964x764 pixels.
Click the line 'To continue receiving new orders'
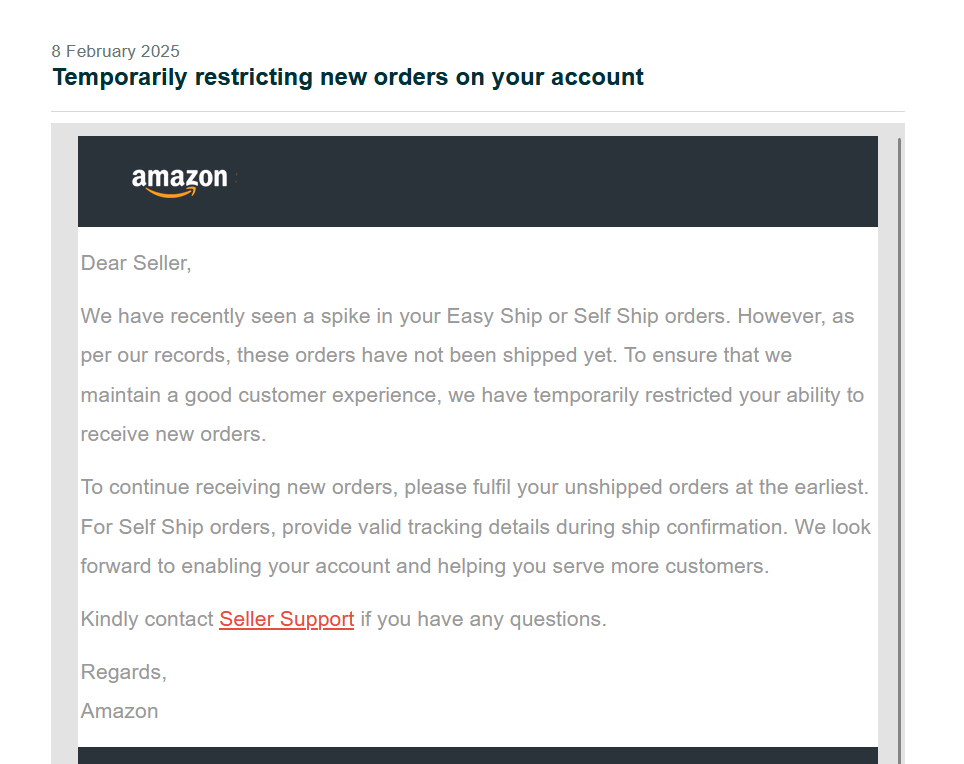[474, 487]
